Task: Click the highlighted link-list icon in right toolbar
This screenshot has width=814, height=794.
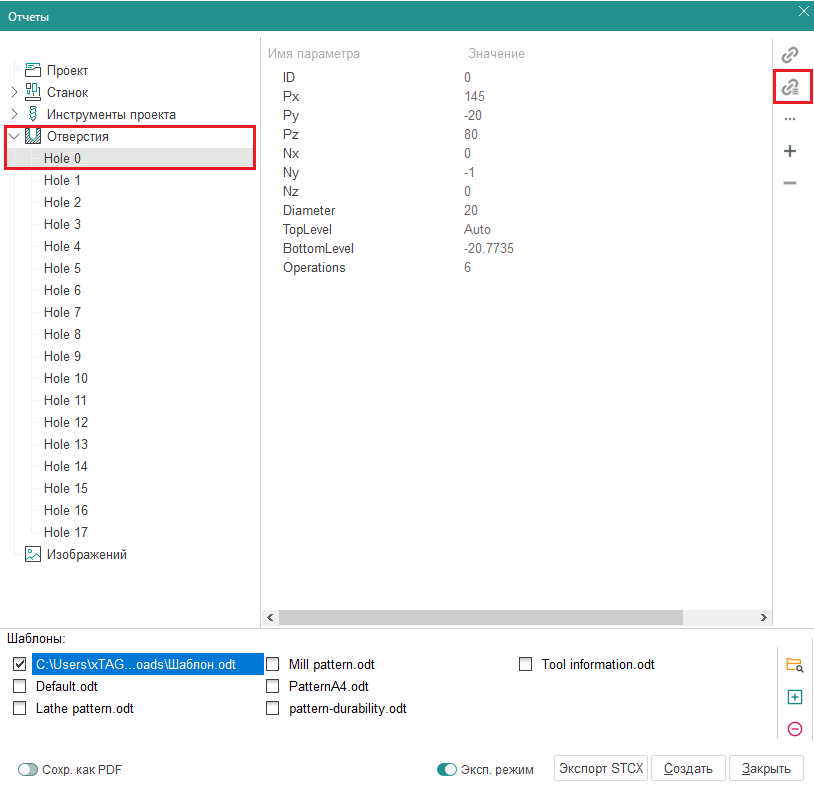Action: coord(790,88)
